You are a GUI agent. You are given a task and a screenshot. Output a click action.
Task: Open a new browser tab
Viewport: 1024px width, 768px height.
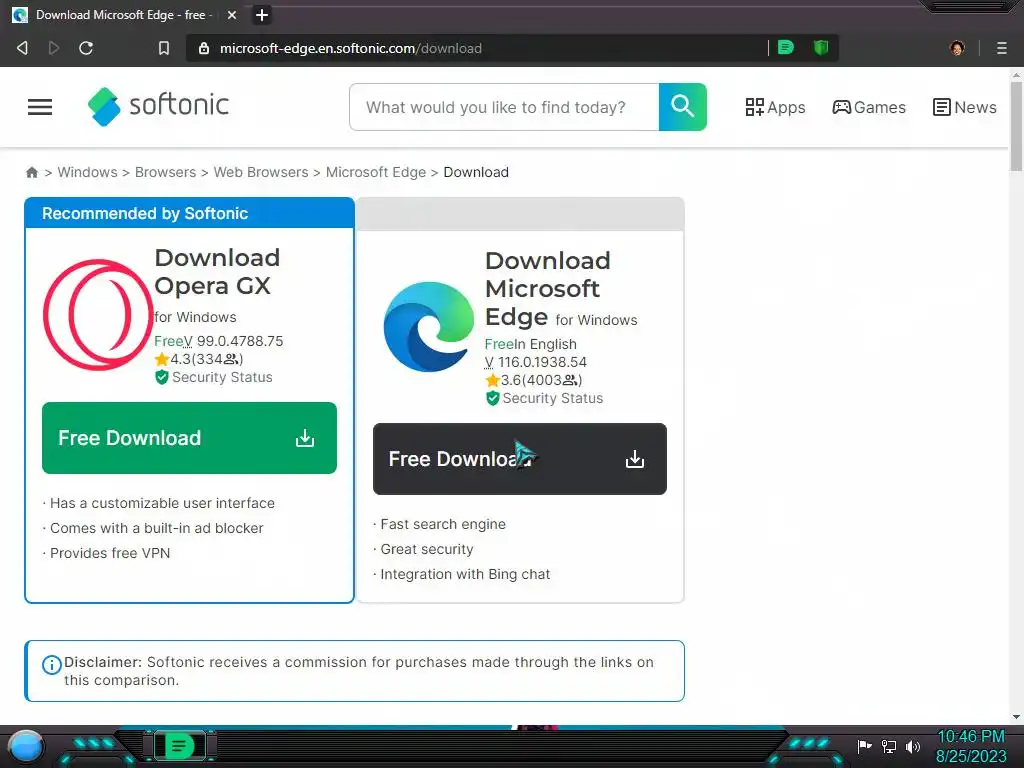click(262, 15)
